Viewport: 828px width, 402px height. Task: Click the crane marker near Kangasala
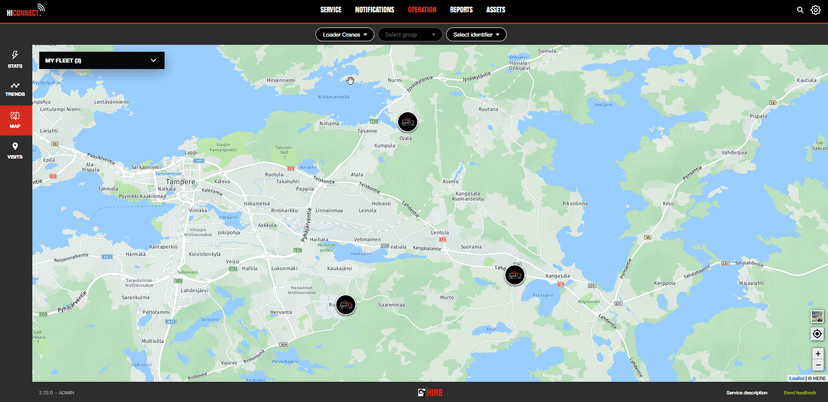pos(515,275)
